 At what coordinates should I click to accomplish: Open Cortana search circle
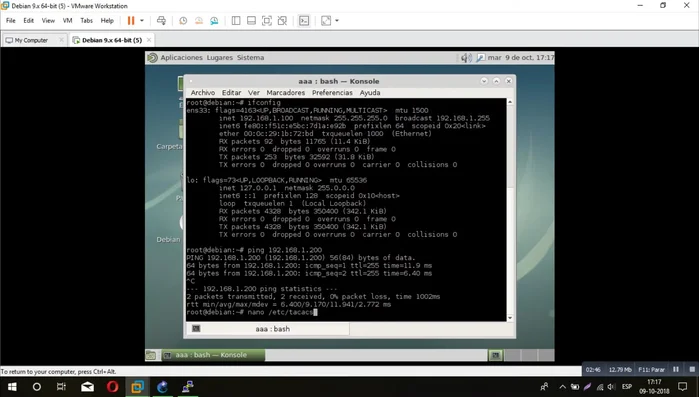(37, 387)
